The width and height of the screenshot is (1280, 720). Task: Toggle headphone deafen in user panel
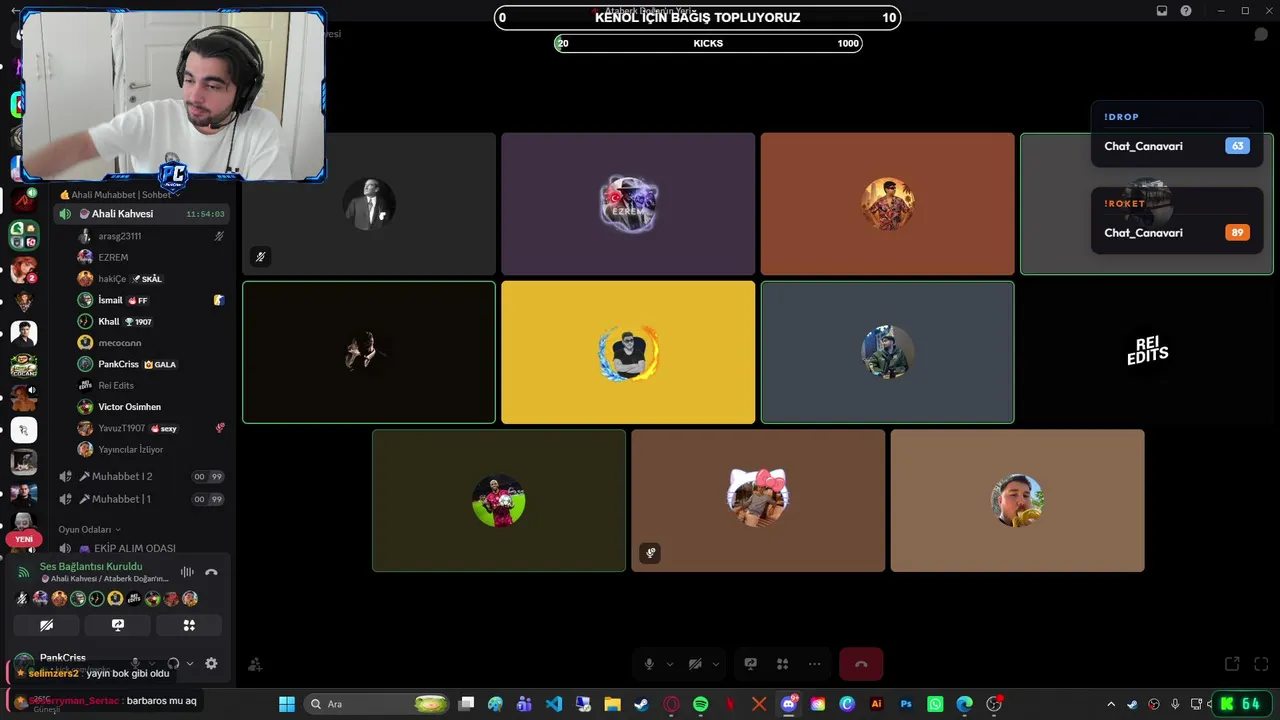click(173, 663)
